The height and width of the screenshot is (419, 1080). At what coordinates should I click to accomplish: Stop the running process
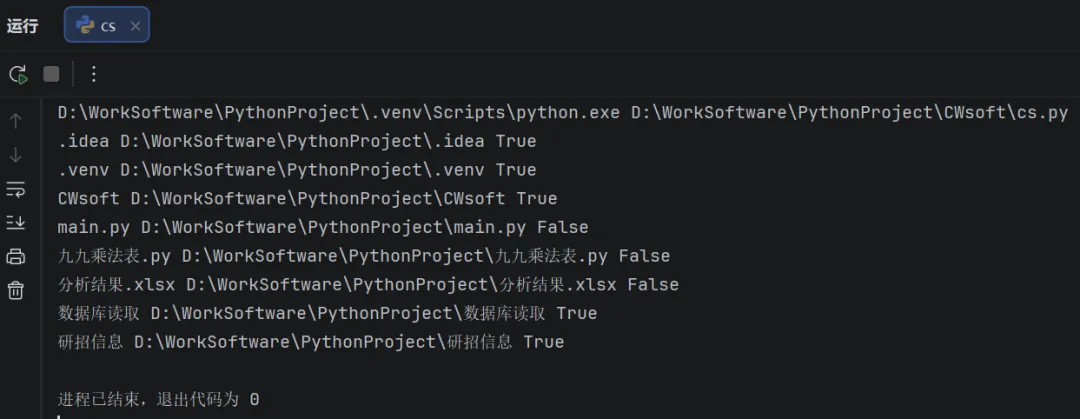[51, 74]
